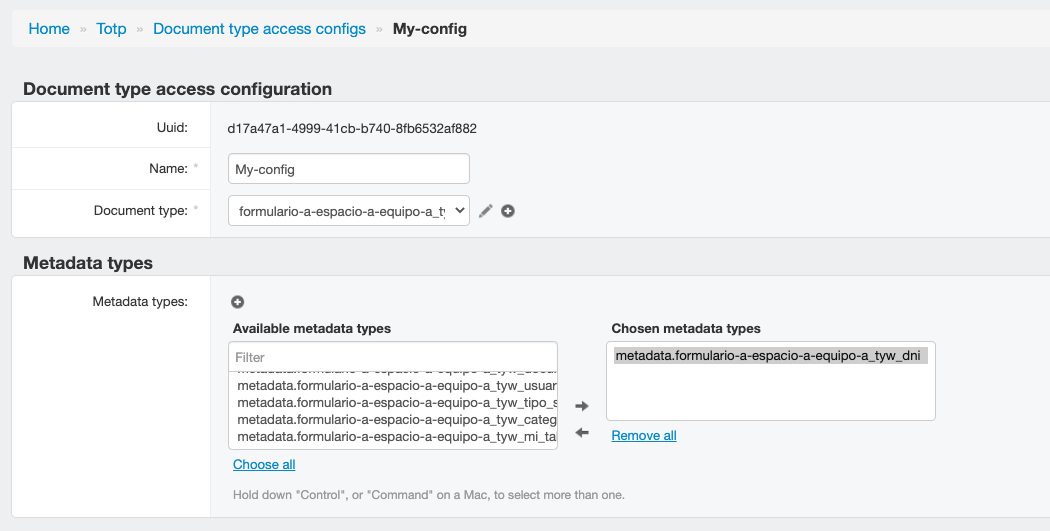Click the Uuid value text
This screenshot has width=1050, height=531.
pos(352,128)
